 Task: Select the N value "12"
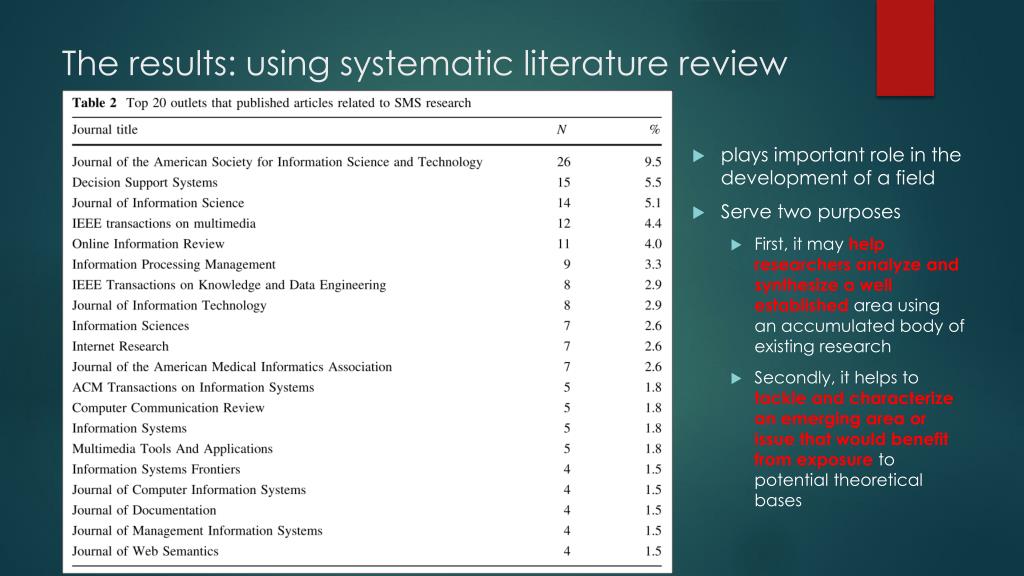pos(564,223)
